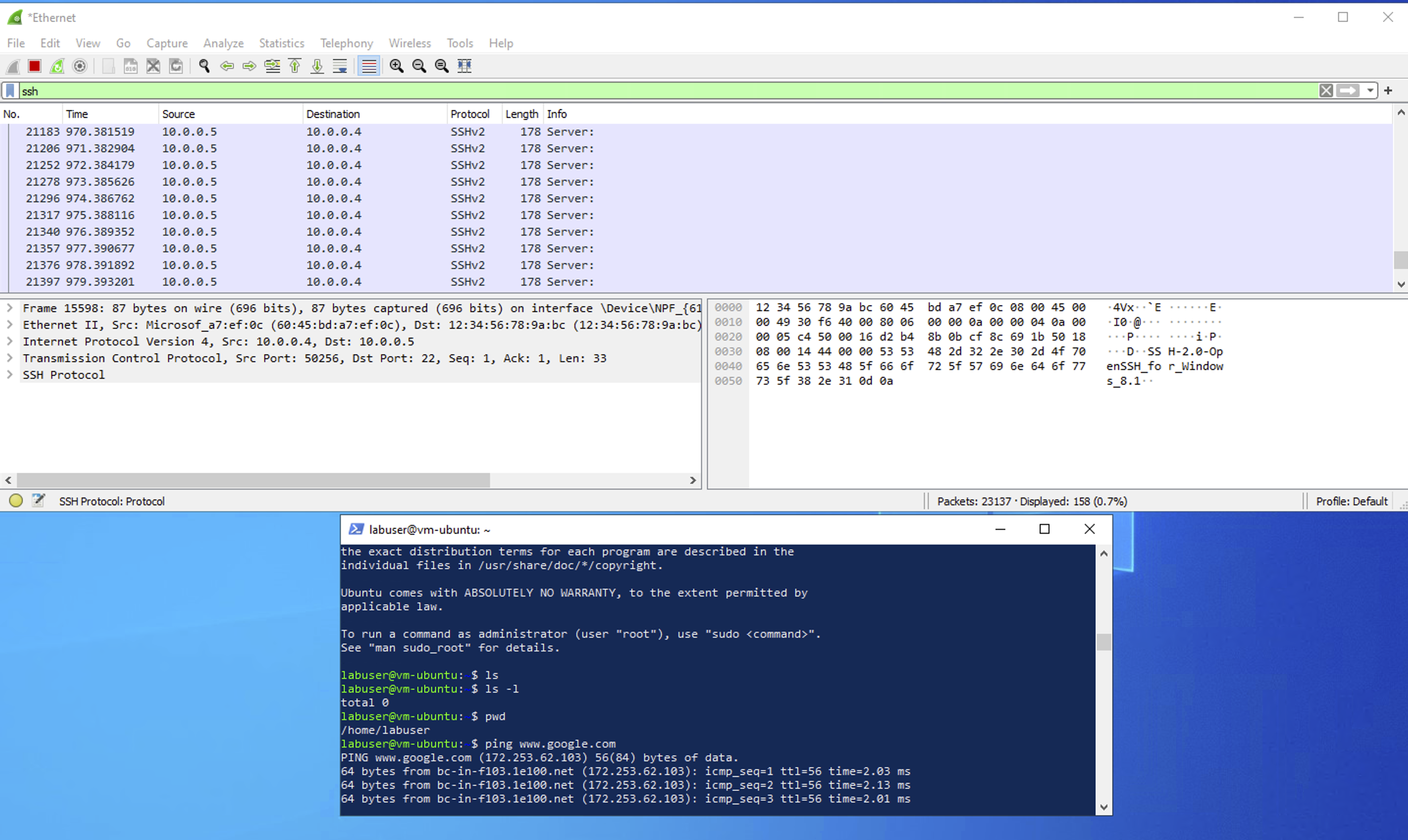Restart the current capture
1408x840 pixels.
pyautogui.click(x=57, y=66)
